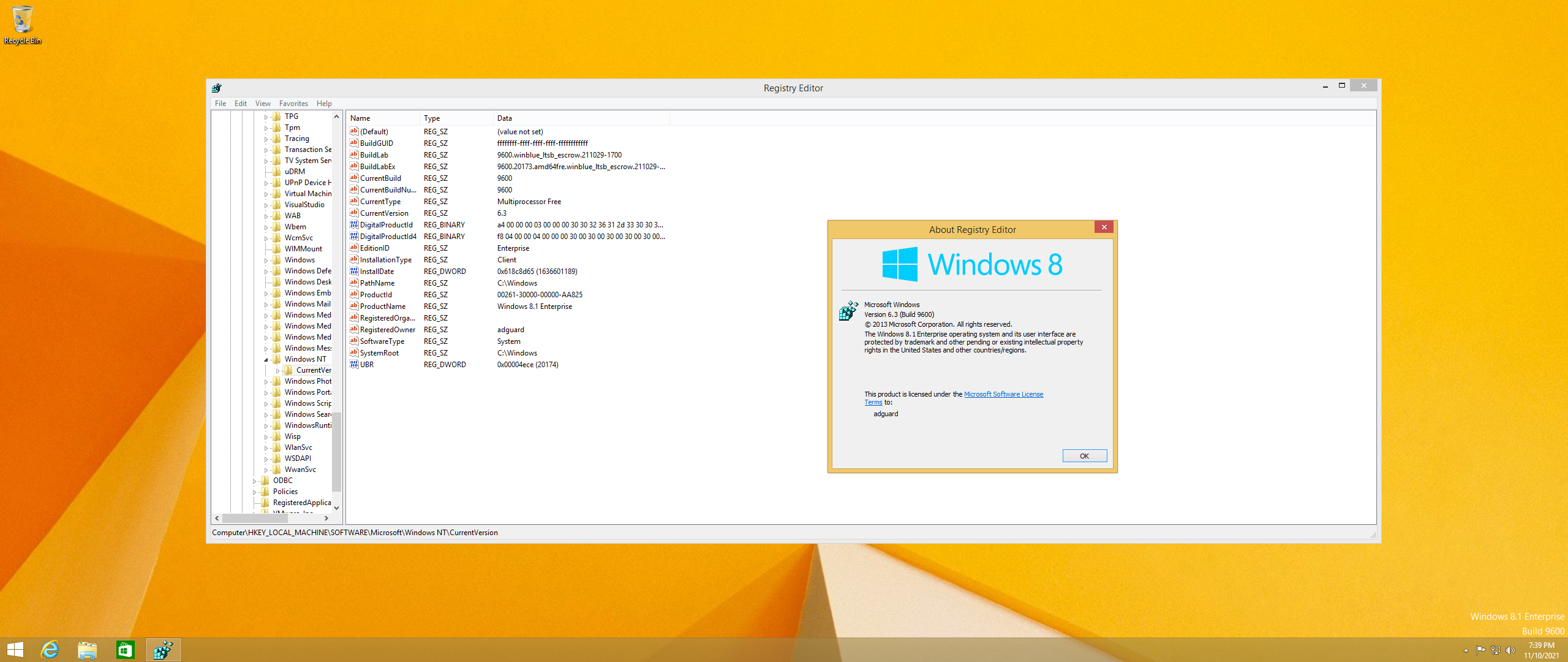Select the UBR DWORD value icon
Screen dimensions: 1568x662
[354, 364]
